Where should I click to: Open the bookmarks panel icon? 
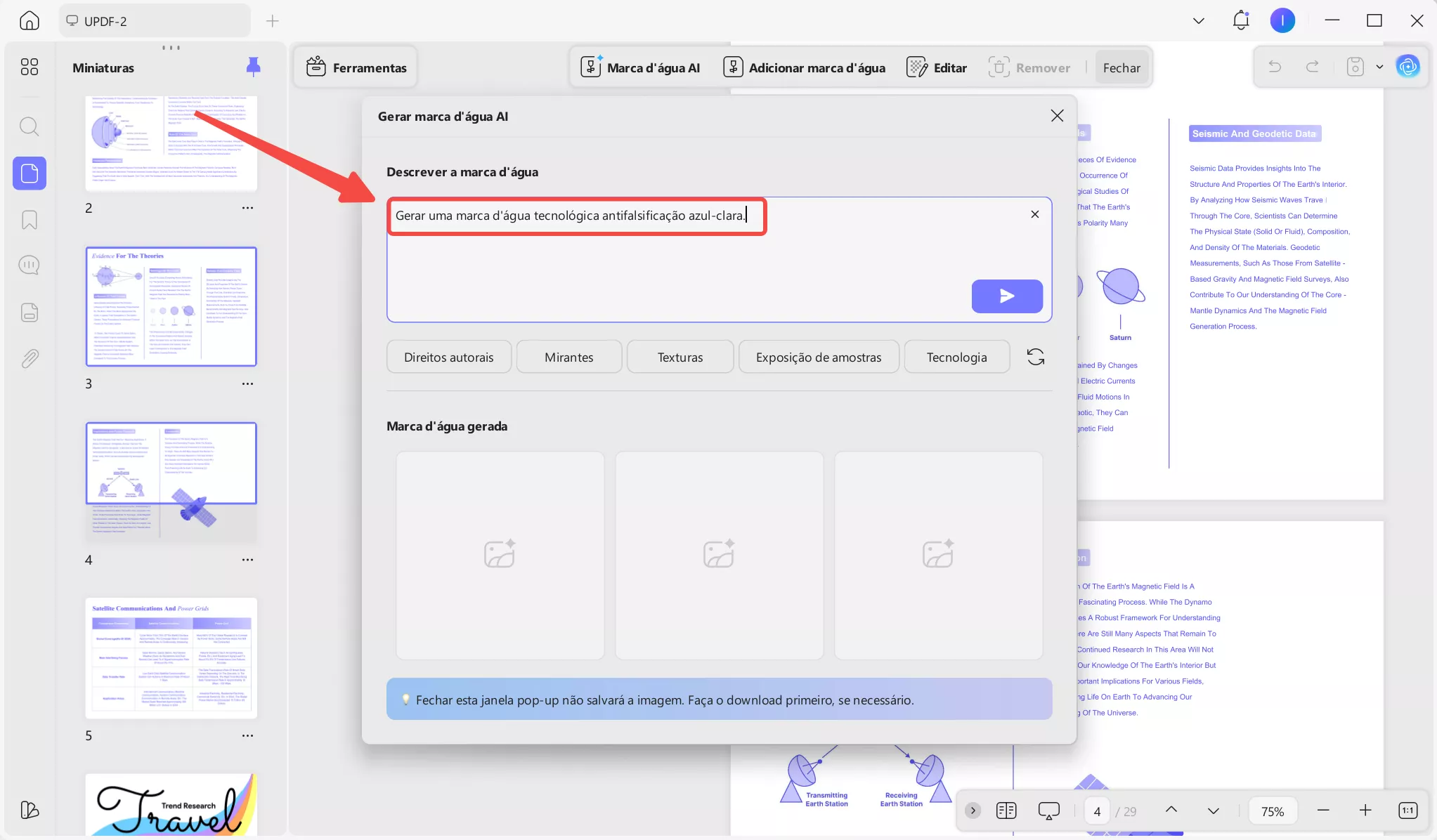pos(29,220)
